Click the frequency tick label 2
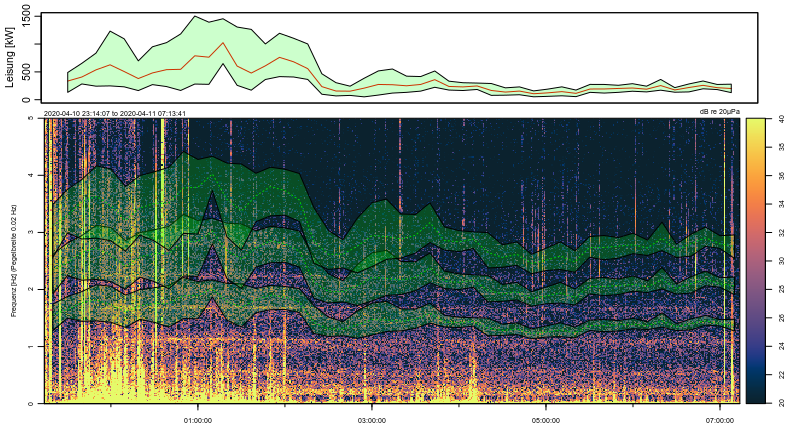Viewport: 799px width, 448px height. tap(31, 289)
